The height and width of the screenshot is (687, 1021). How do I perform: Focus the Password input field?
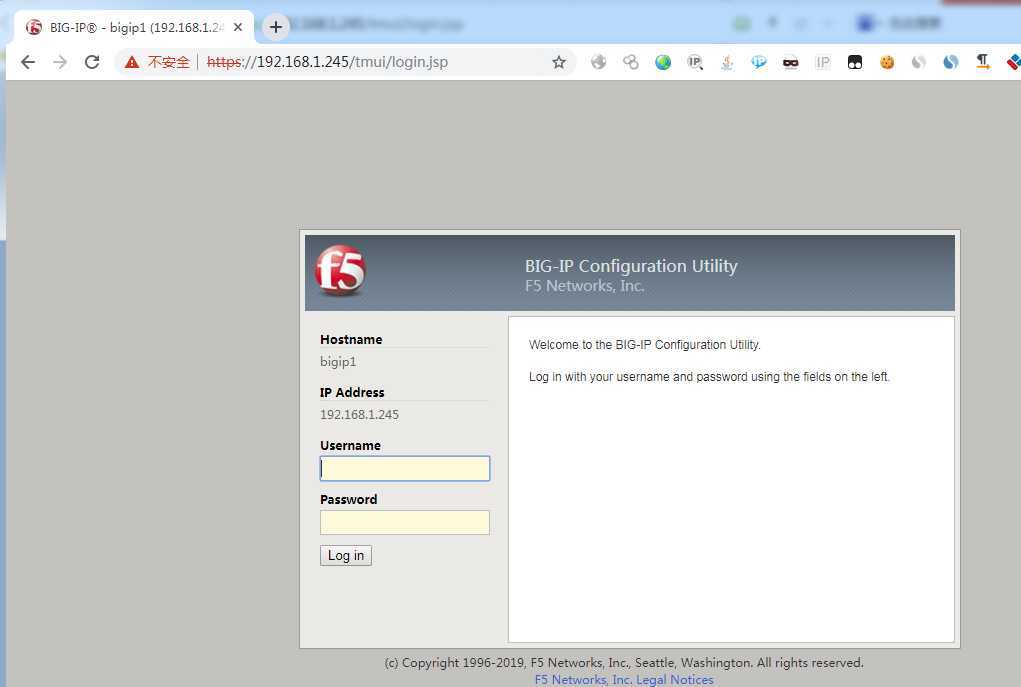[405, 522]
